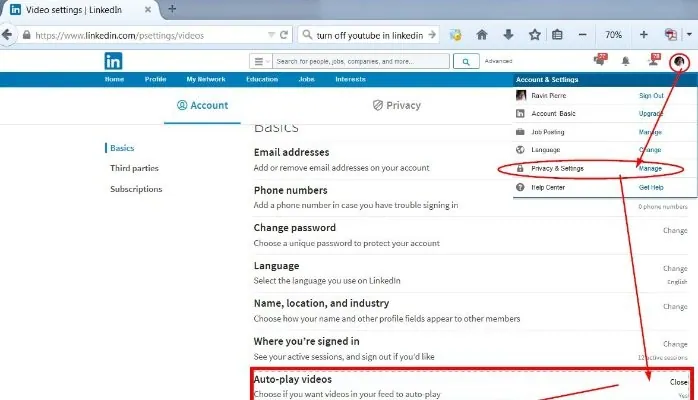698x400 pixels.
Task: Open the add connections icon with badge
Action: coord(653,60)
